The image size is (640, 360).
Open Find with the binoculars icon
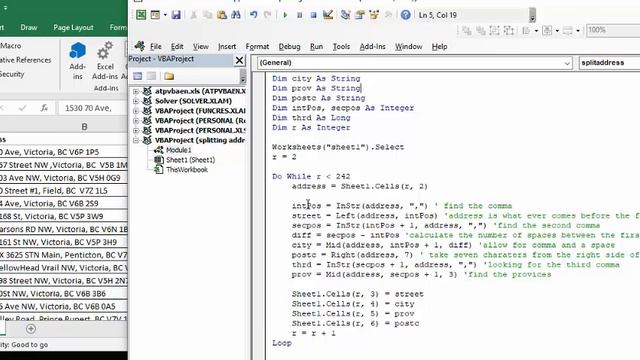[236, 15]
